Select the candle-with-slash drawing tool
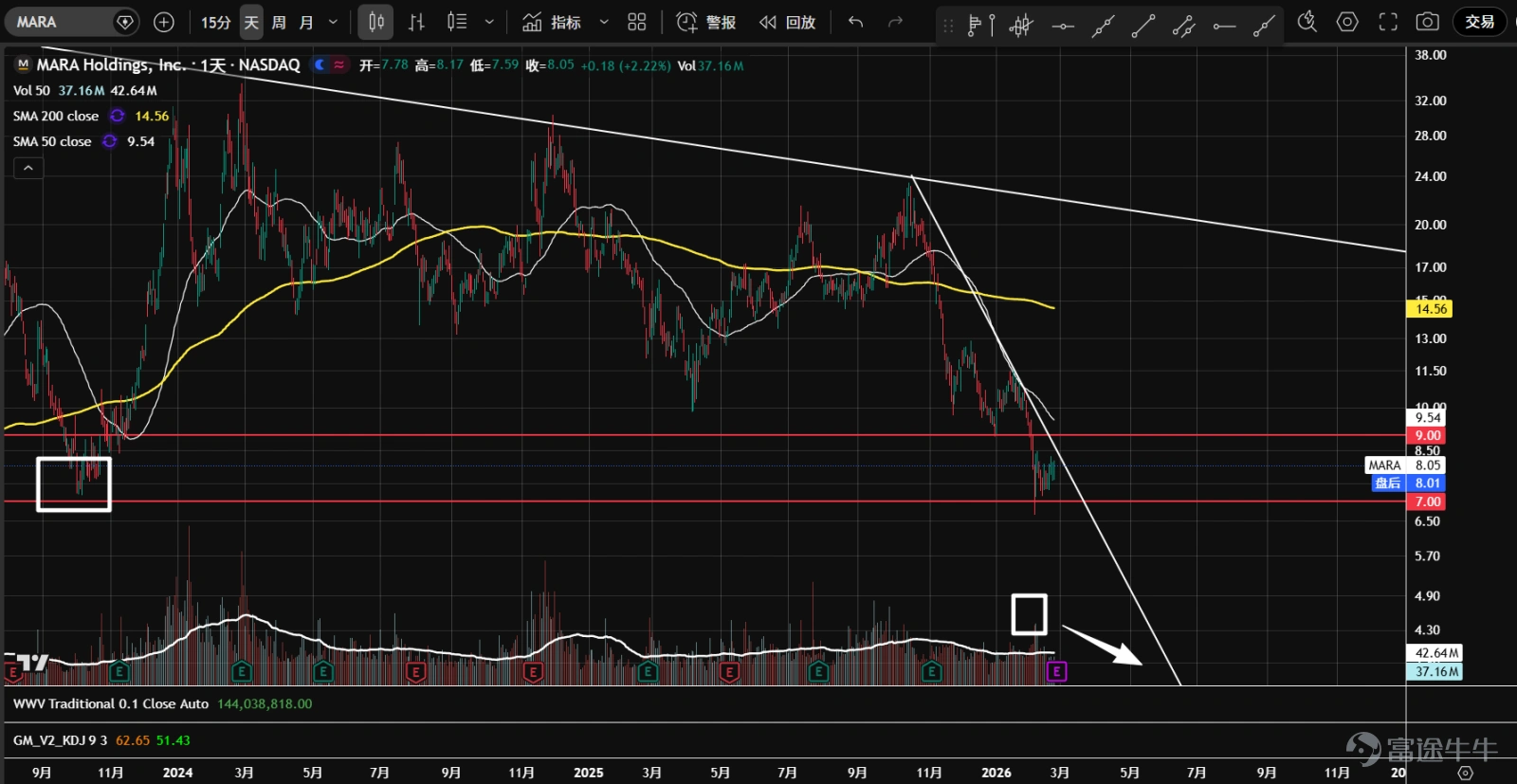 pyautogui.click(x=1021, y=25)
